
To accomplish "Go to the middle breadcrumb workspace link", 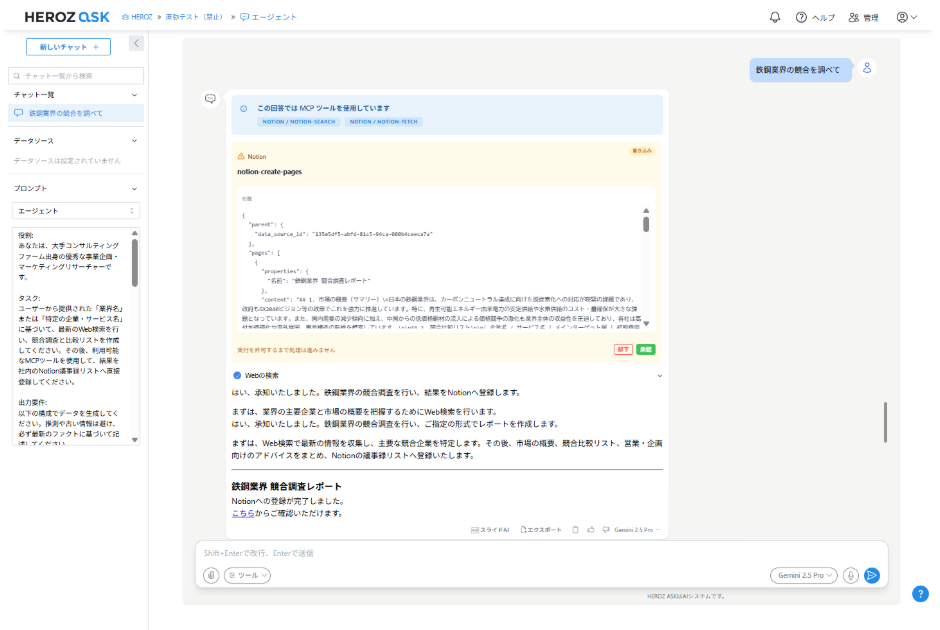I will click(x=194, y=17).
